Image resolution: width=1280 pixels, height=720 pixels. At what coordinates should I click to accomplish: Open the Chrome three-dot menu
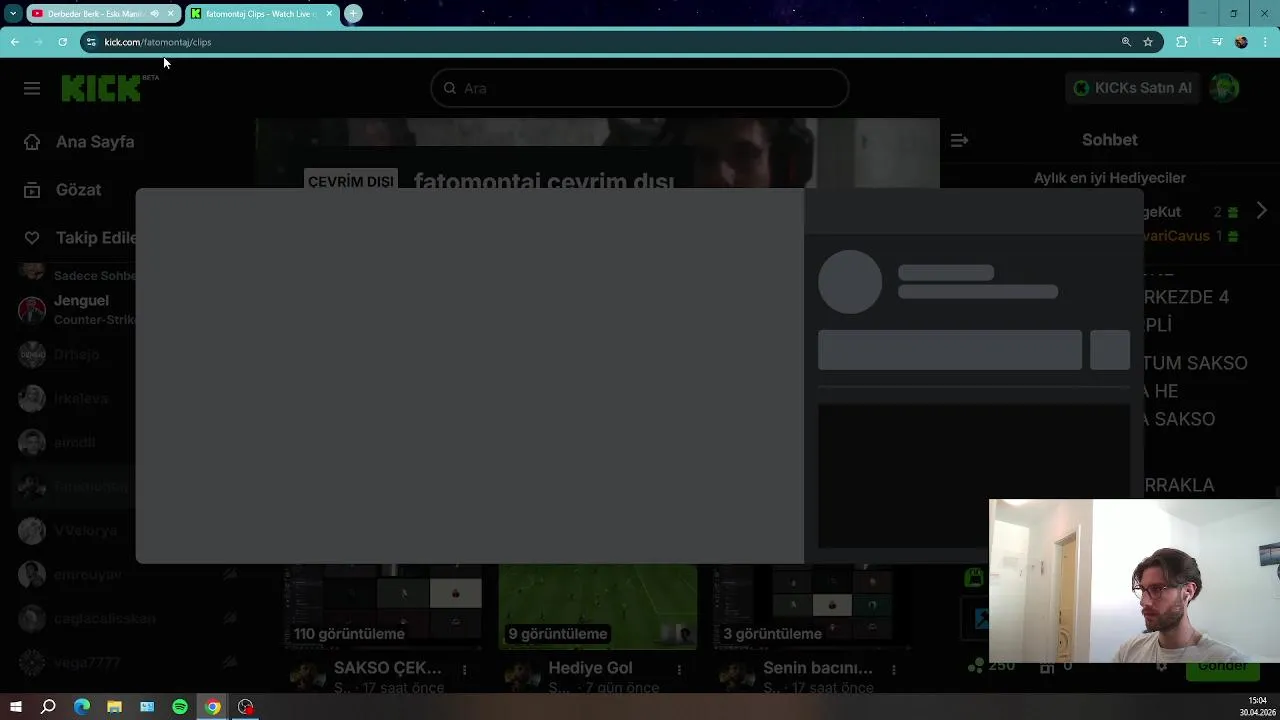[x=1266, y=42]
